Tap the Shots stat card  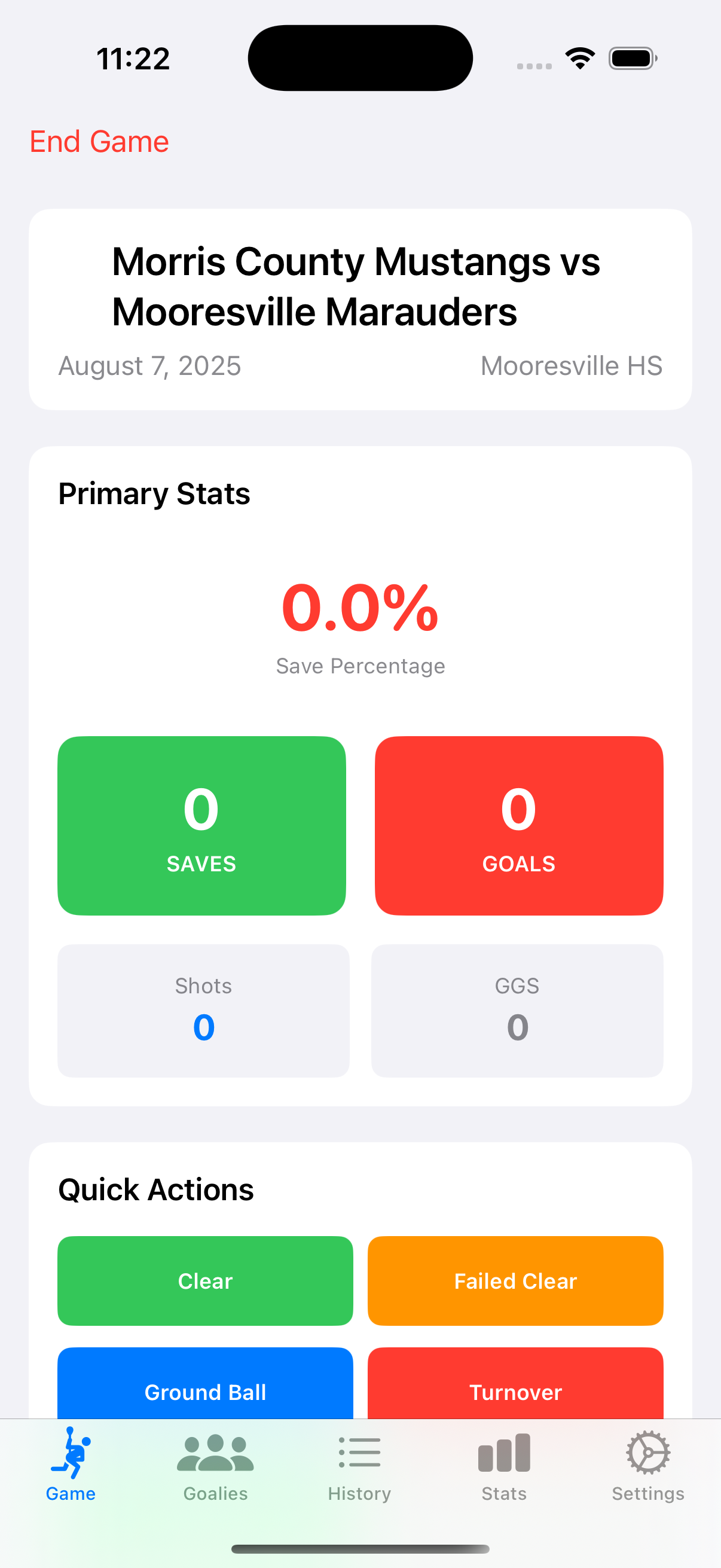(x=203, y=1009)
